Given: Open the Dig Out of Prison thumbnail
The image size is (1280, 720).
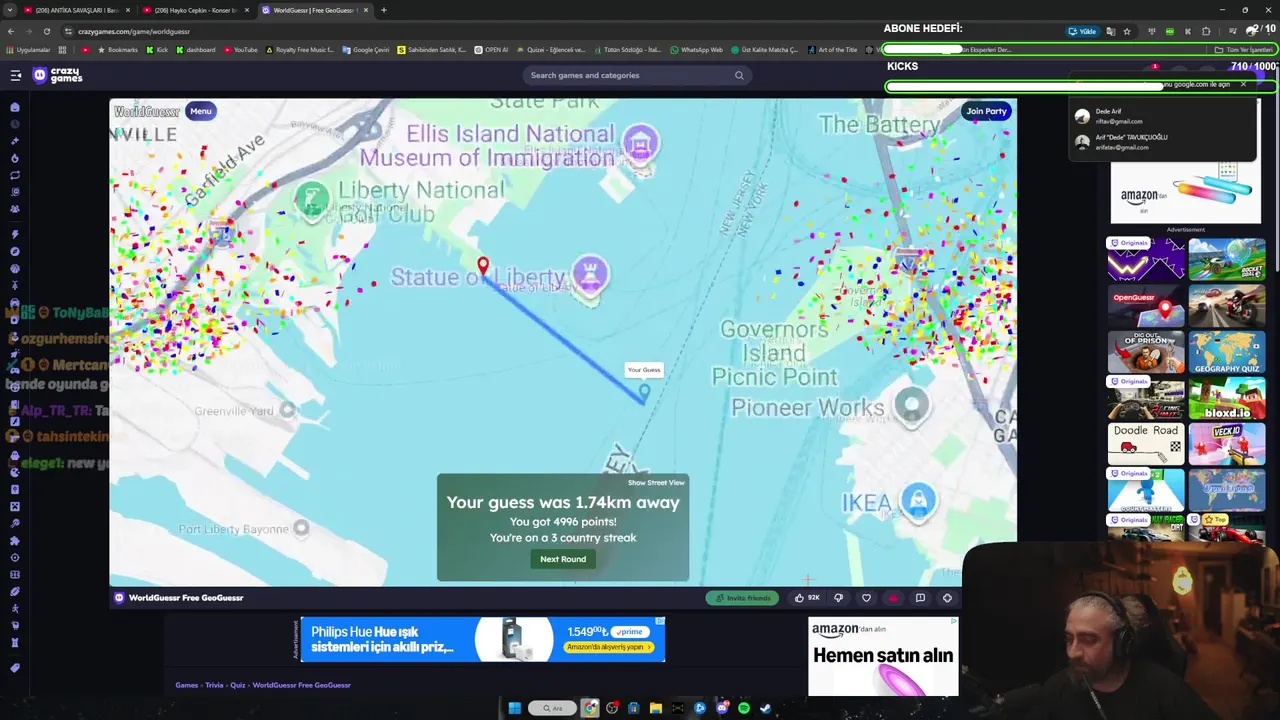Looking at the screenshot, I should coord(1146,352).
